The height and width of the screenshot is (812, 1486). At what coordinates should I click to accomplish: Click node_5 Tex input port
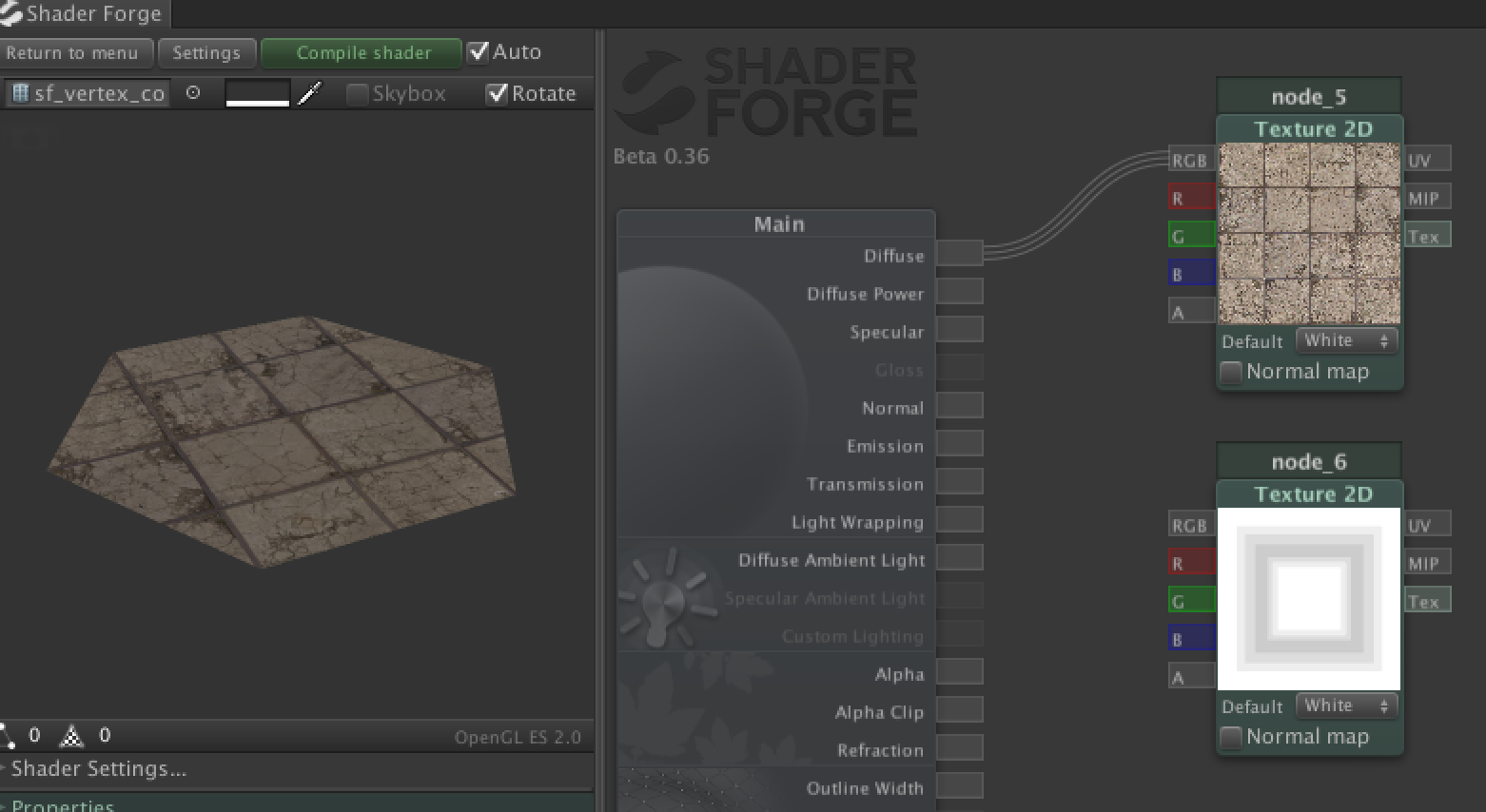[1427, 235]
